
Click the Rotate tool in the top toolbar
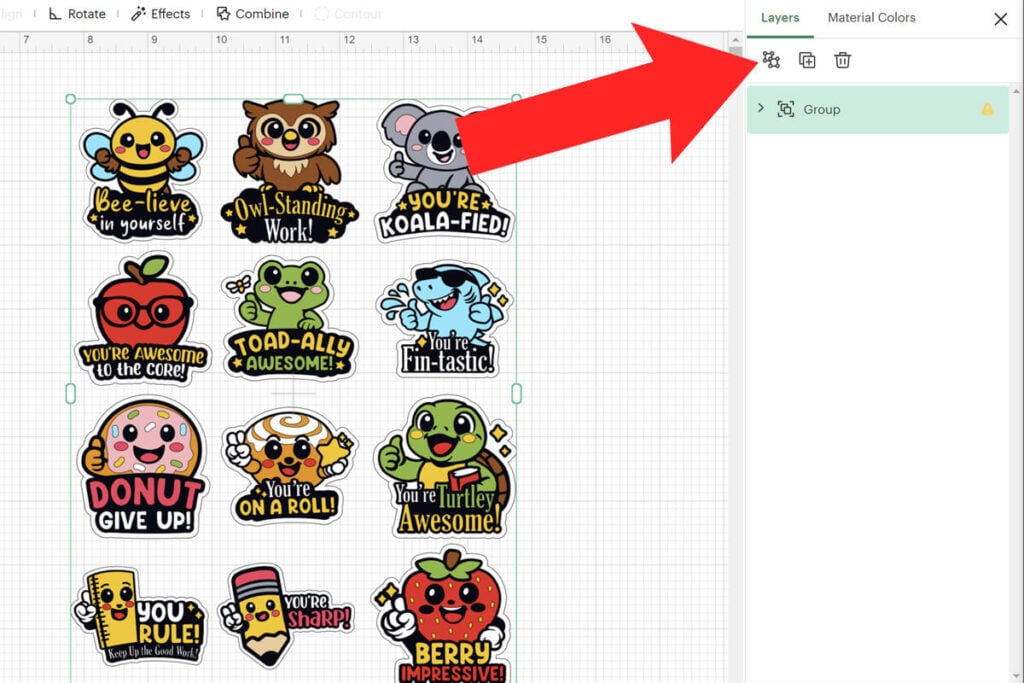coord(77,13)
